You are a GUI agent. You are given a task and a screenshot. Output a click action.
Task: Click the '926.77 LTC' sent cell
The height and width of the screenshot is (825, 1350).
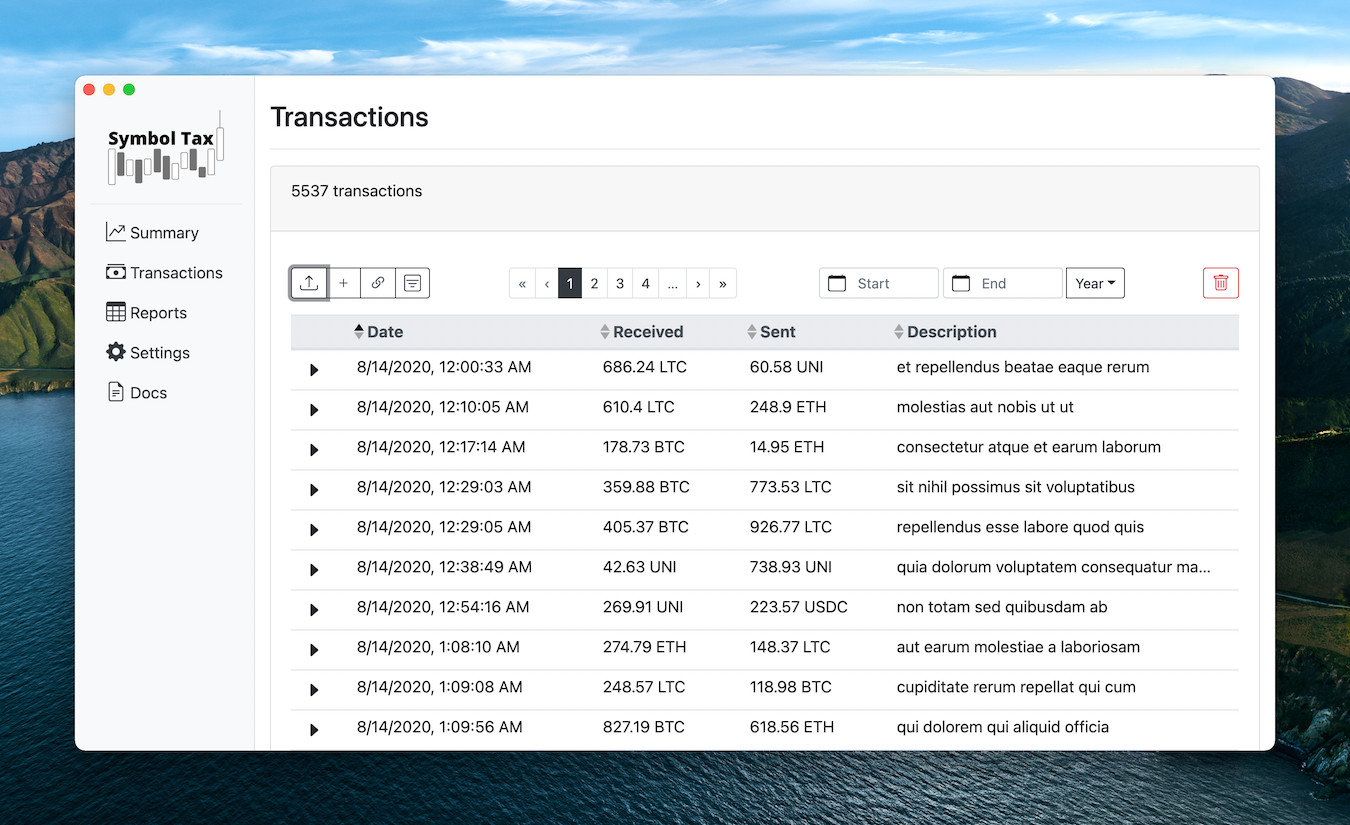click(791, 527)
